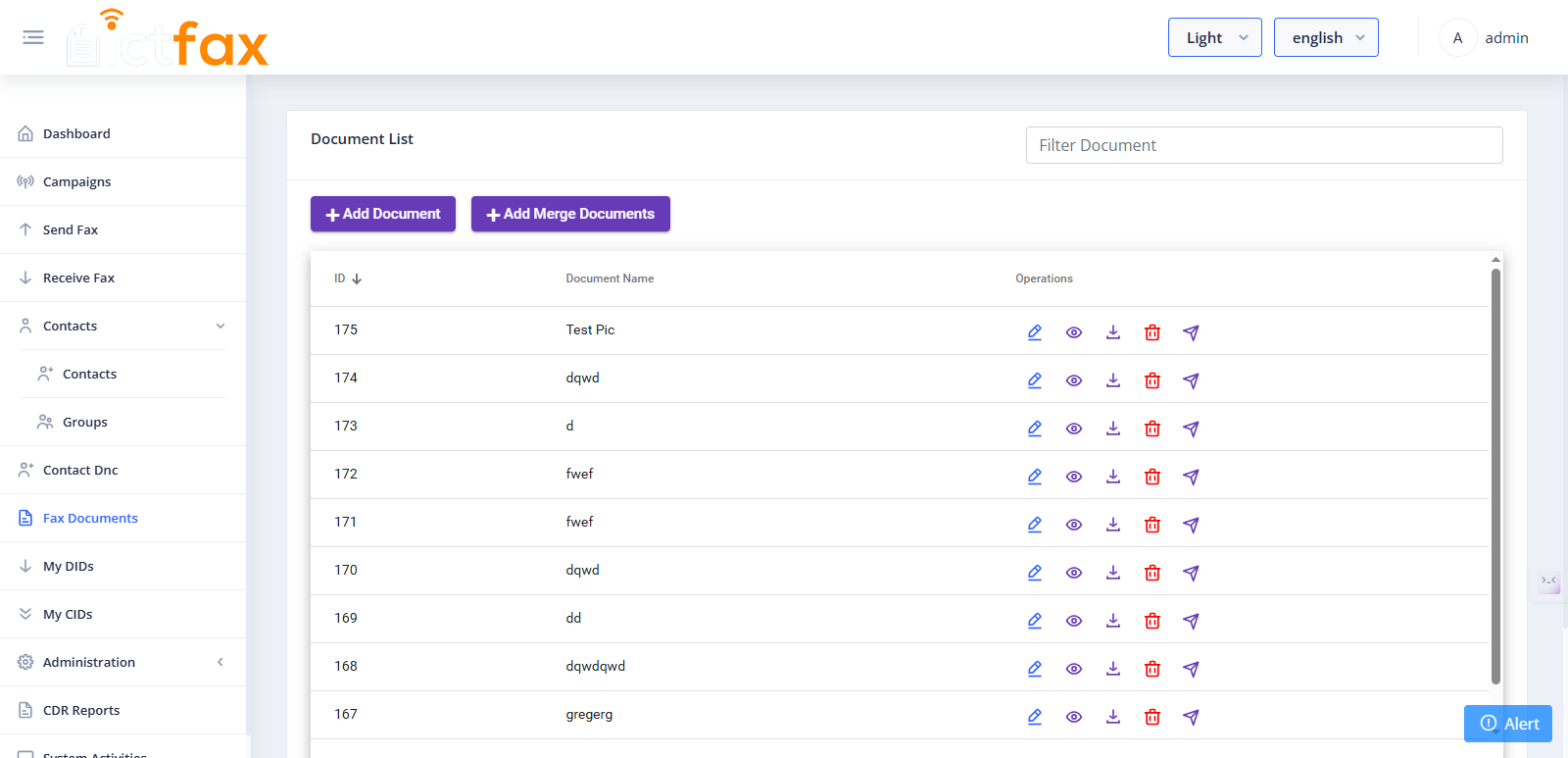Send the gregerg document via fax
The height and width of the screenshot is (758, 1568).
pyautogui.click(x=1191, y=717)
